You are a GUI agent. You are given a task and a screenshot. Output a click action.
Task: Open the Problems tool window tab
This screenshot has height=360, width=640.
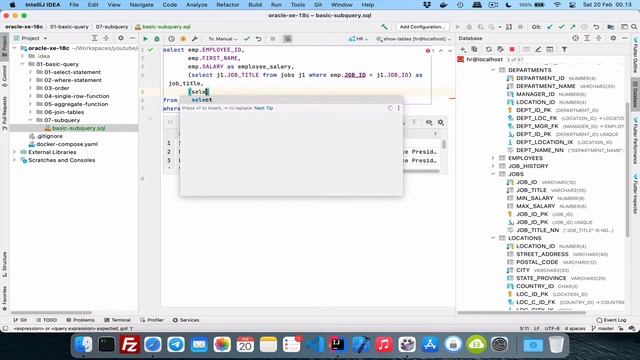click(80, 320)
